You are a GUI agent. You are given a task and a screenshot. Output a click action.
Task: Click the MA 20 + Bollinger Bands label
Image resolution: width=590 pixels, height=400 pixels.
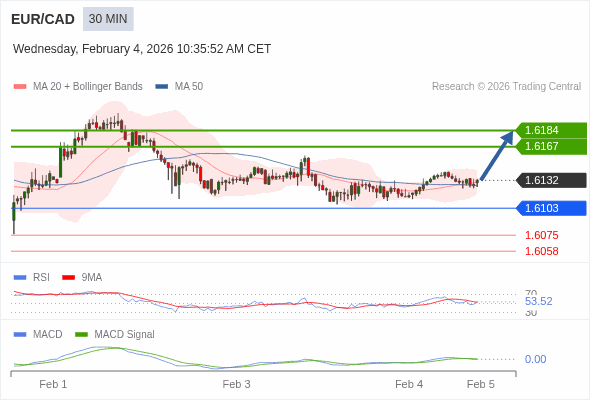click(x=88, y=87)
